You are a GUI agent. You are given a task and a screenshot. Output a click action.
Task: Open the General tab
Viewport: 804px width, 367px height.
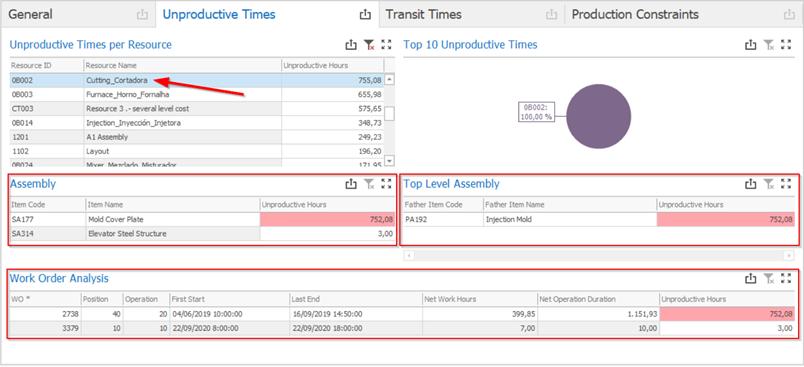78,14
